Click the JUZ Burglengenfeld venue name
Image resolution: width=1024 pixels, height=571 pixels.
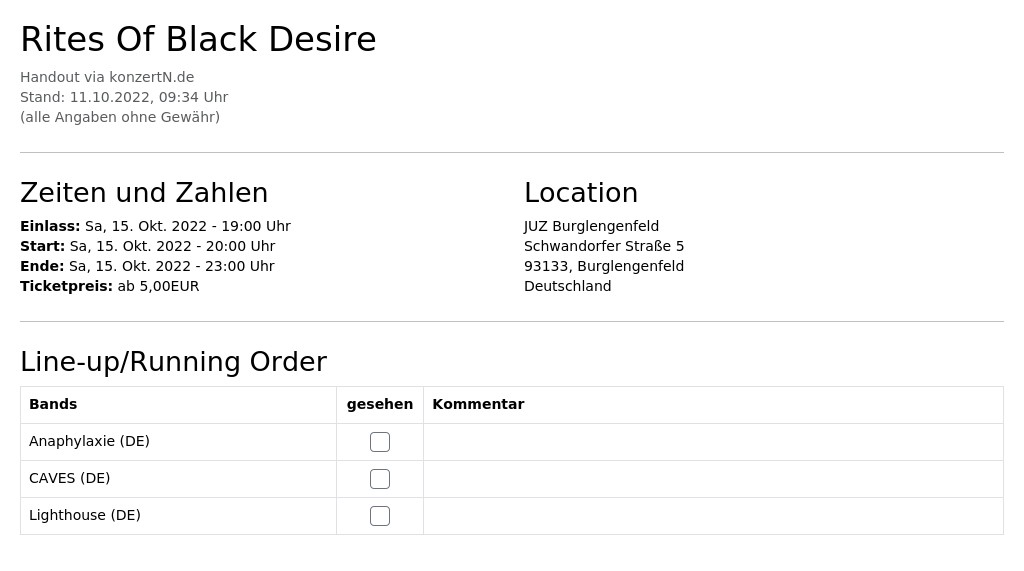[591, 226]
